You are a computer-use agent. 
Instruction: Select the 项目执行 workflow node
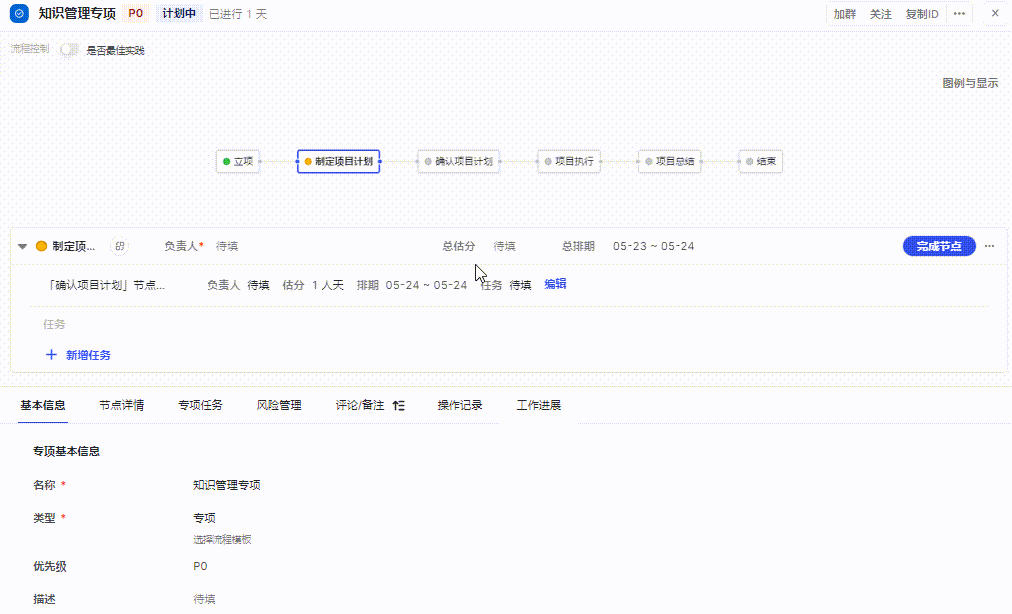(x=569, y=161)
